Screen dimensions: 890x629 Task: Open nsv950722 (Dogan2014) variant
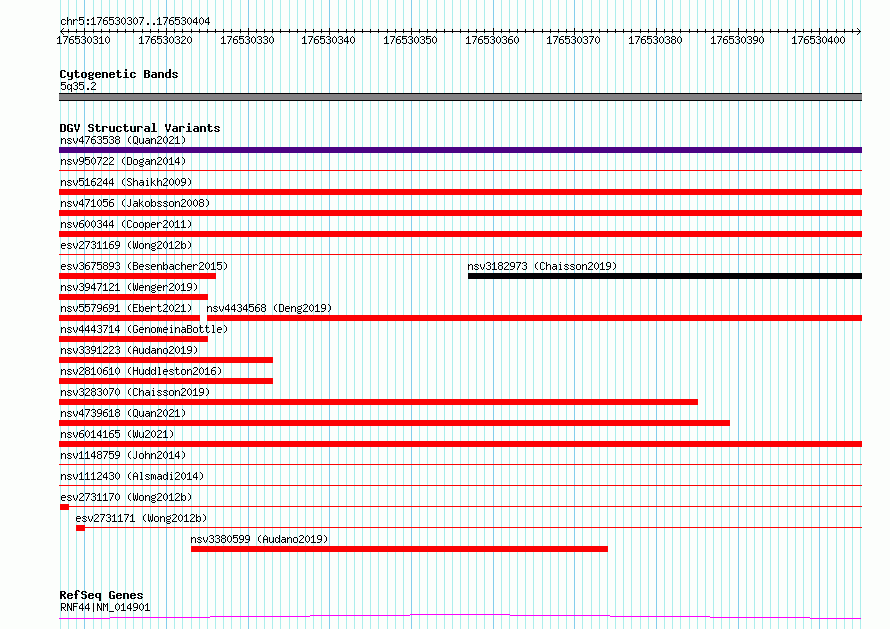(123, 161)
